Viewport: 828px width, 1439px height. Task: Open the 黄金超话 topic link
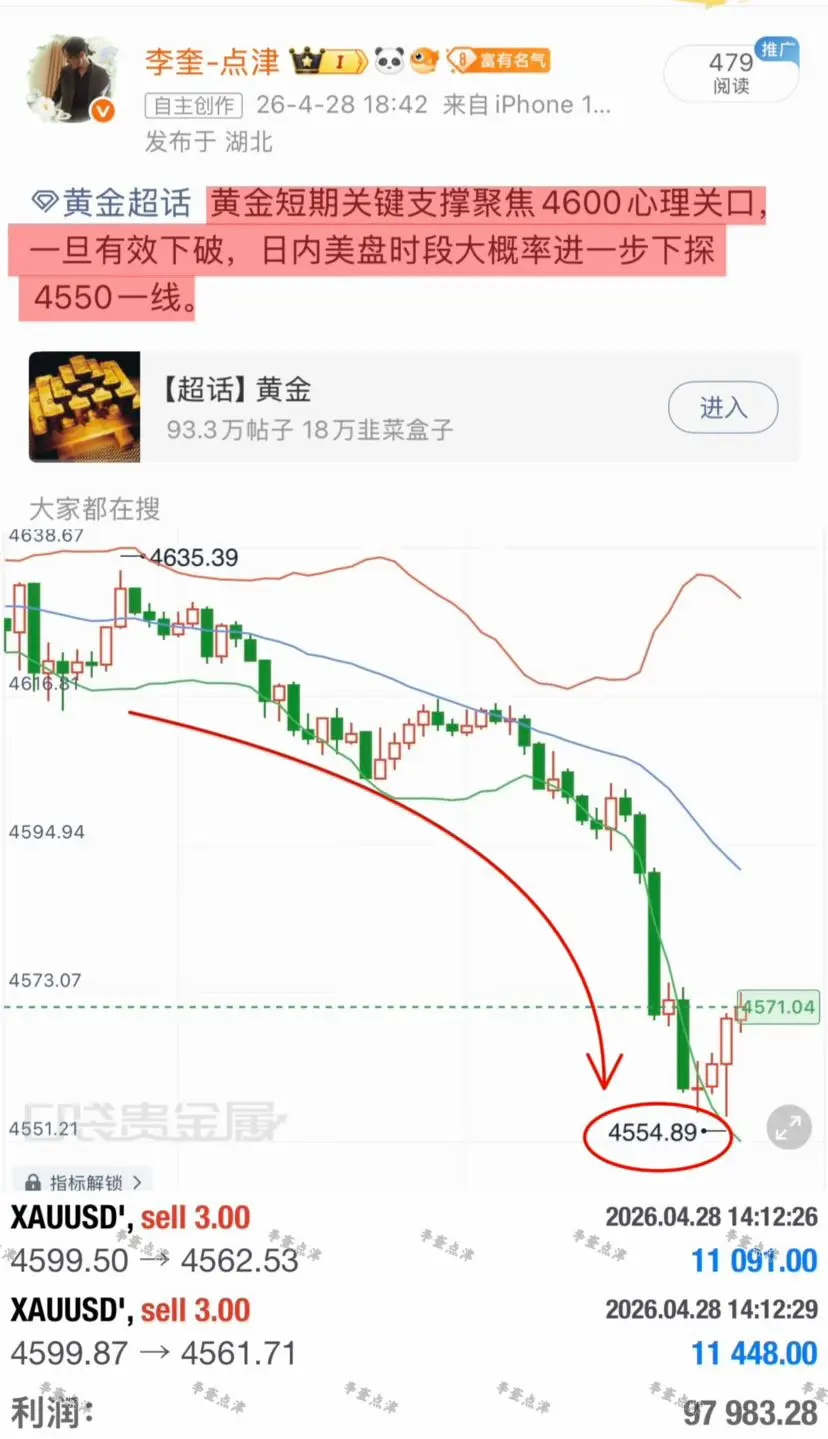pos(126,204)
